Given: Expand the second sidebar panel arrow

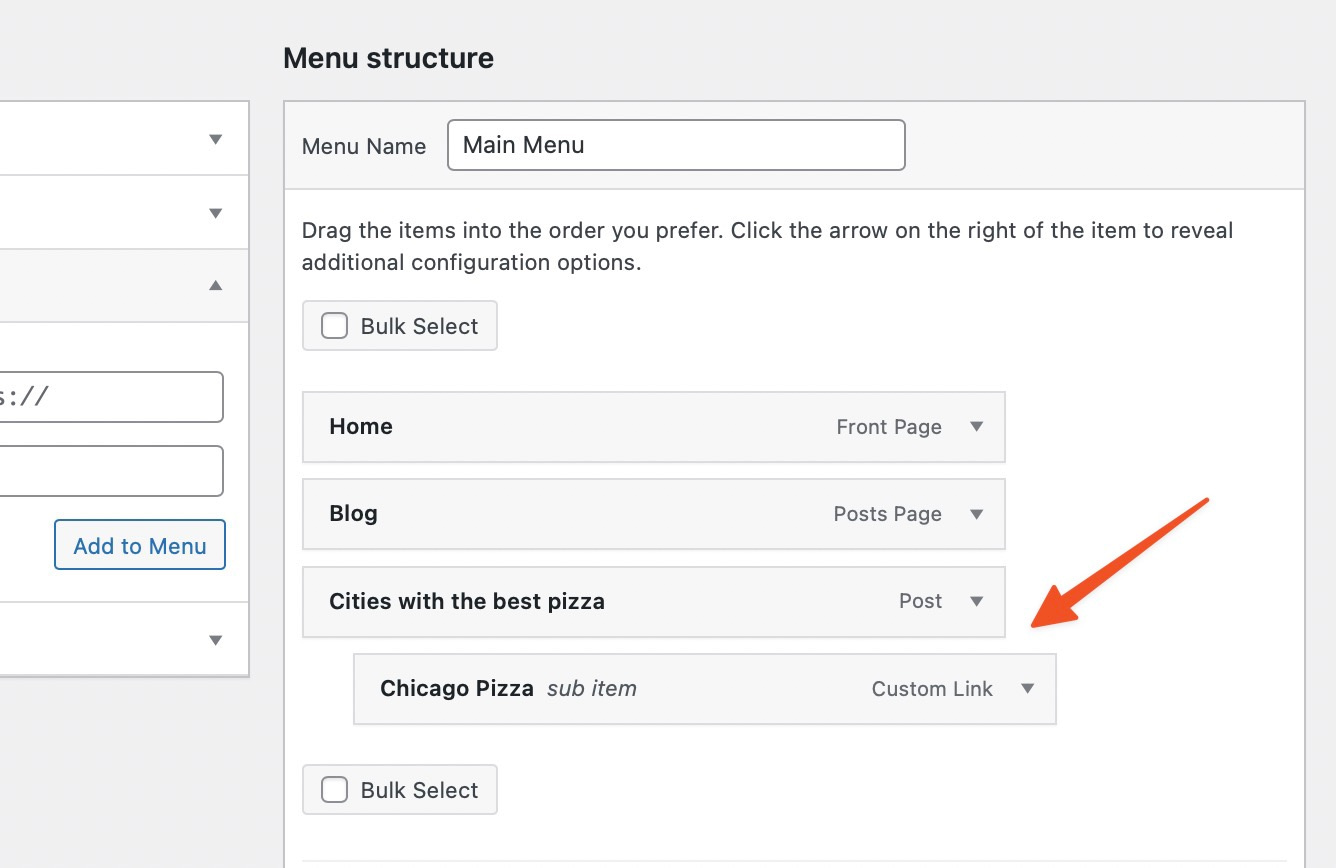Looking at the screenshot, I should 215,213.
